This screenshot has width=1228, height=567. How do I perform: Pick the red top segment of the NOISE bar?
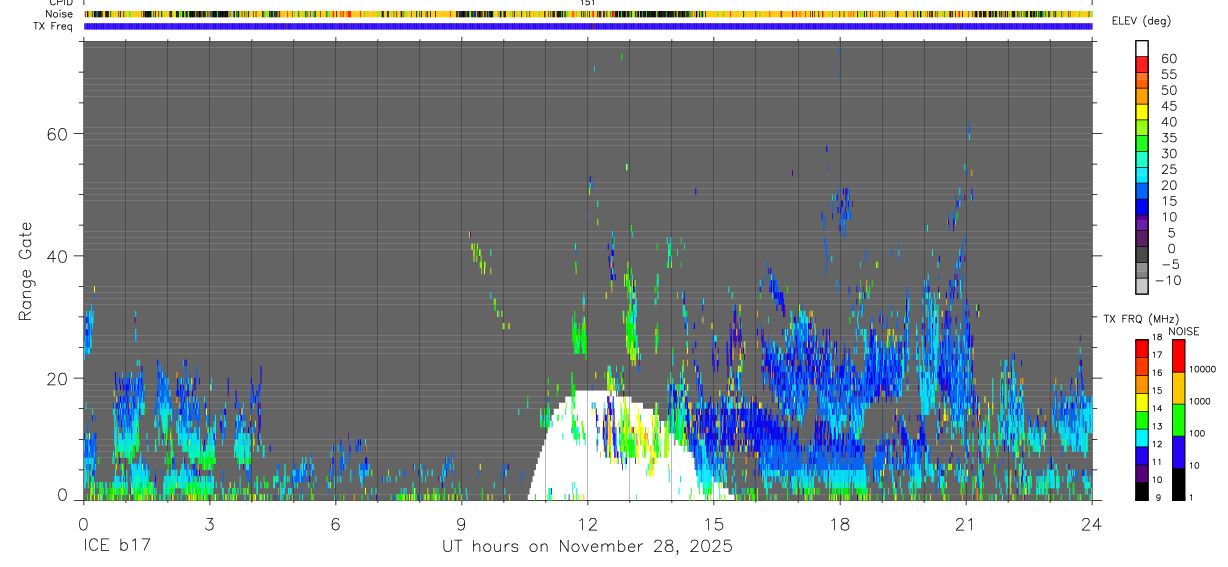click(1178, 356)
